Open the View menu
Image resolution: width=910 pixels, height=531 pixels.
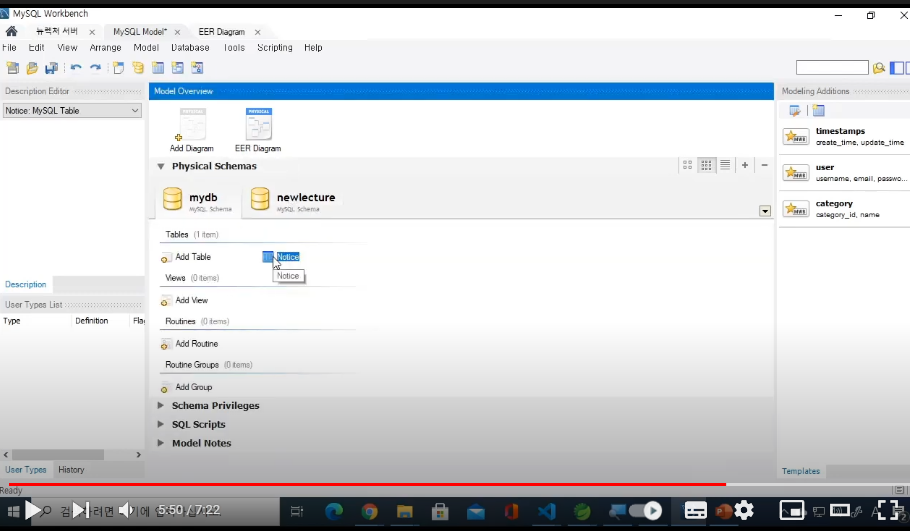tap(67, 48)
